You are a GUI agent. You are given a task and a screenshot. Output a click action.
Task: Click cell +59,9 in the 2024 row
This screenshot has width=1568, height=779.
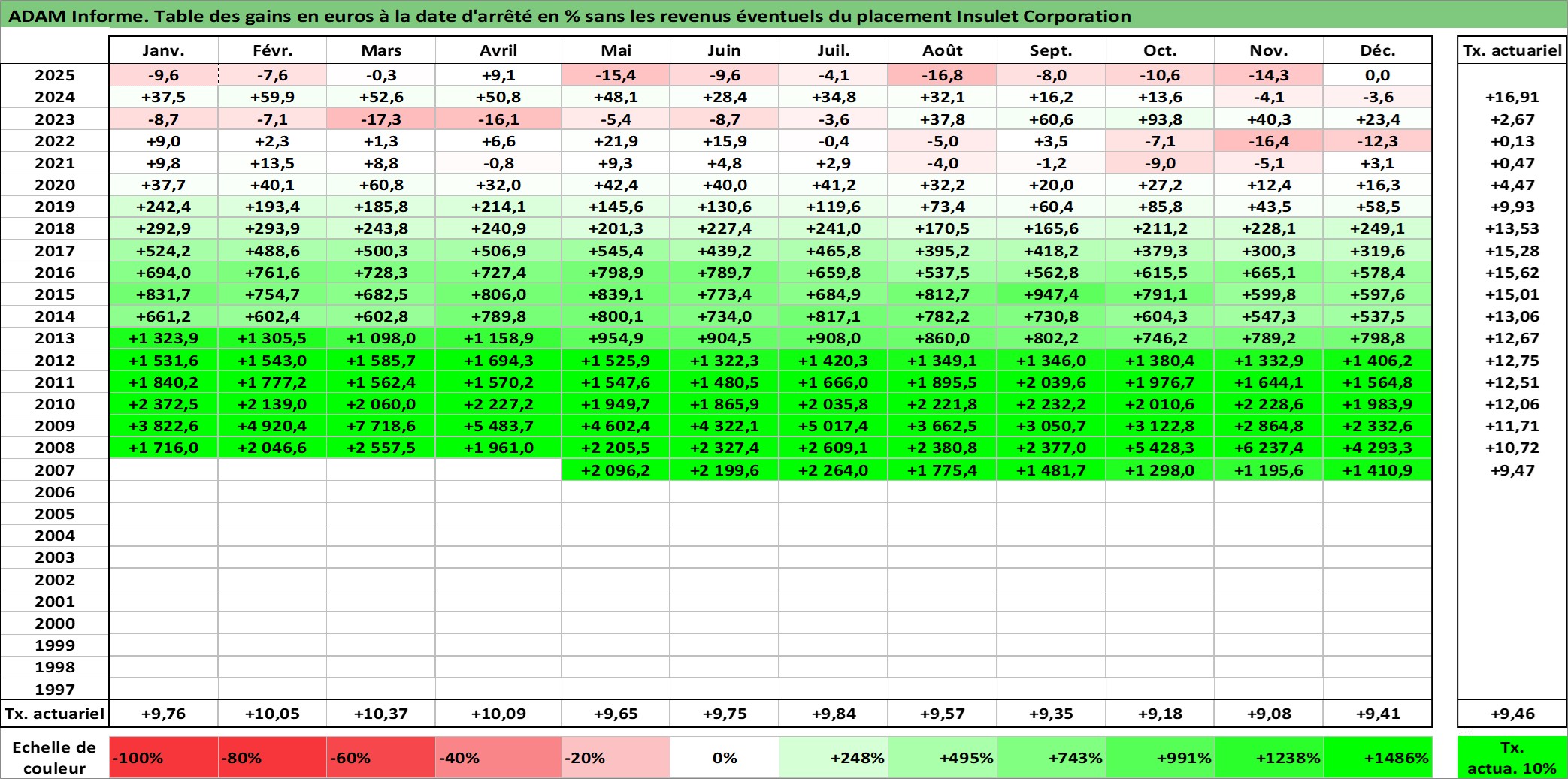point(272,97)
